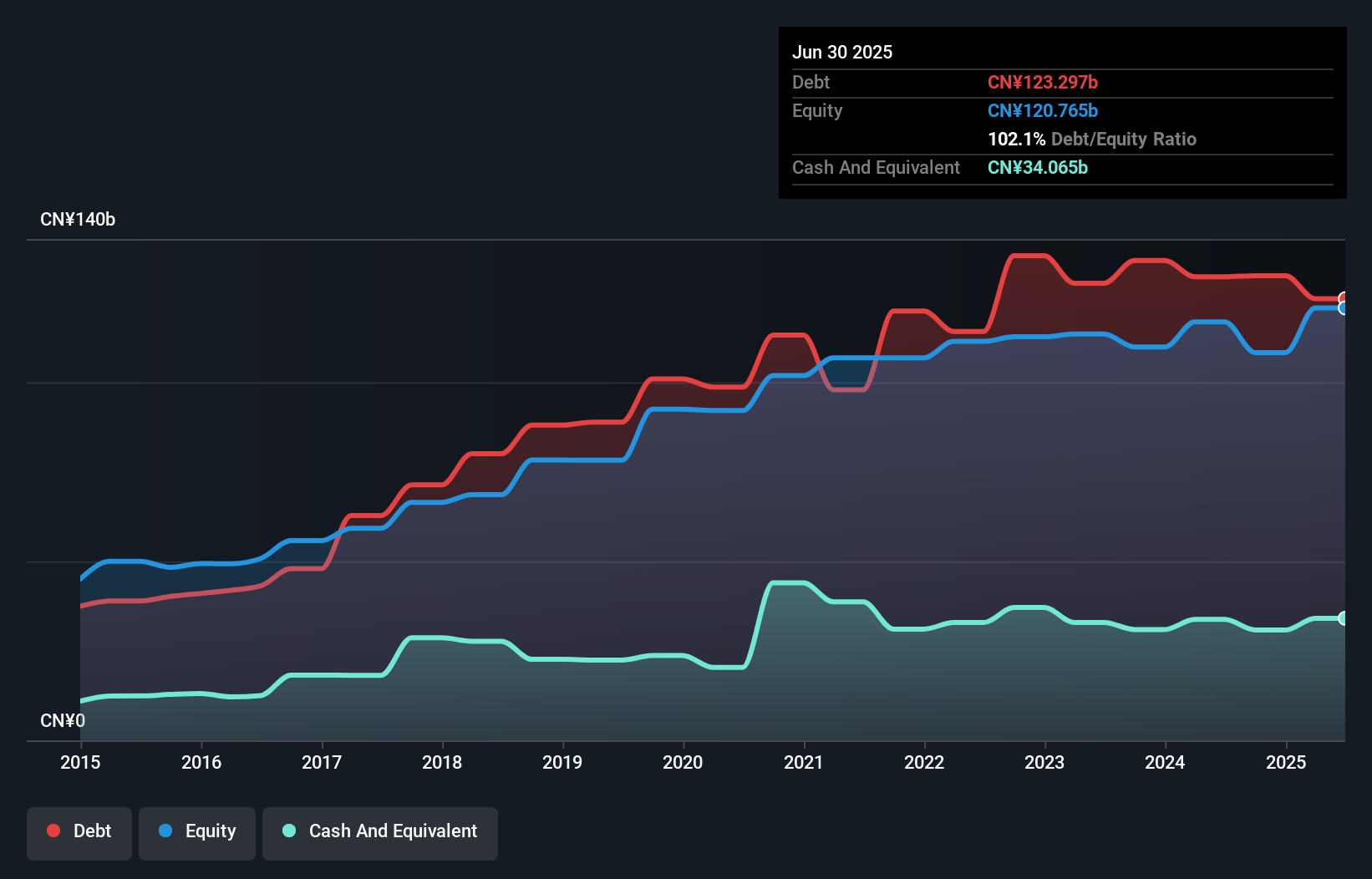Click the CN¥34.065b Cash value in tooltip
Viewport: 1372px width, 879px height.
tap(1038, 167)
